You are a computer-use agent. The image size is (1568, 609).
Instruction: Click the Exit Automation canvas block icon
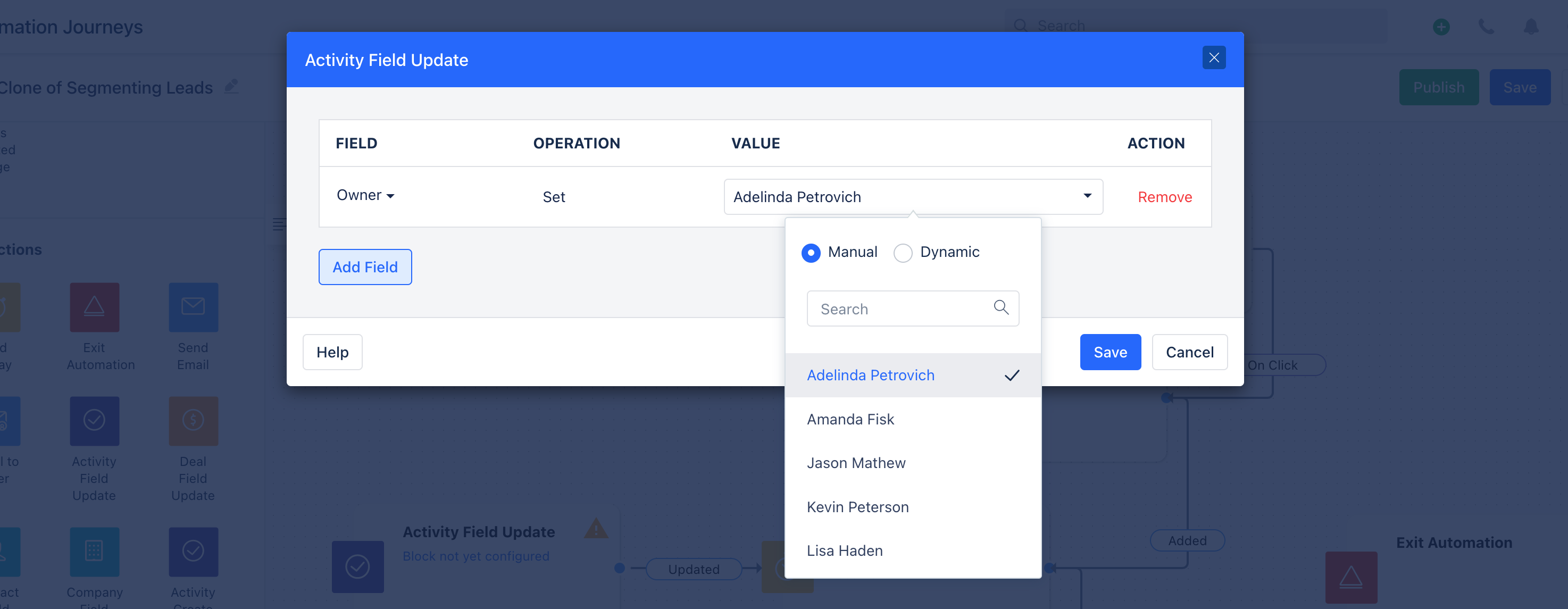pos(1352,578)
